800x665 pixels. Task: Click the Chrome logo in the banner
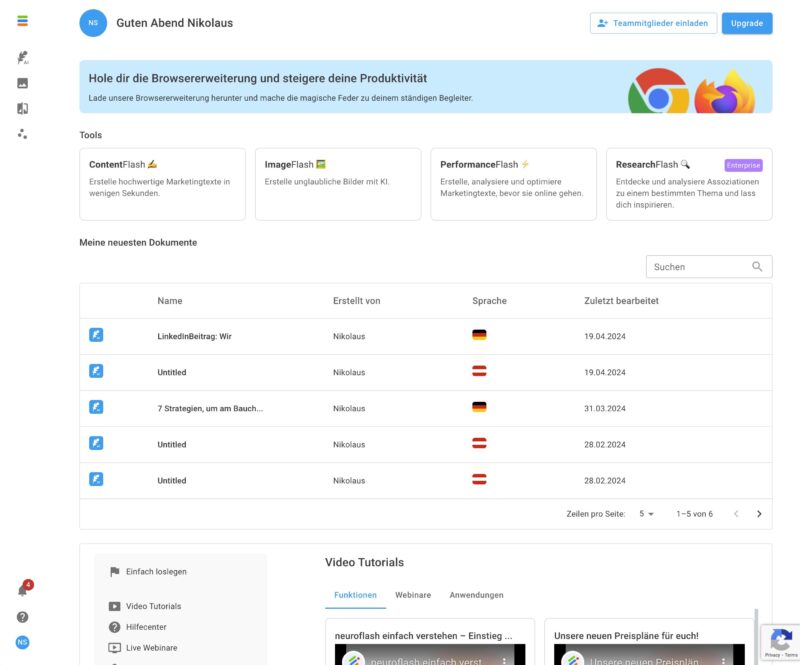tap(659, 91)
